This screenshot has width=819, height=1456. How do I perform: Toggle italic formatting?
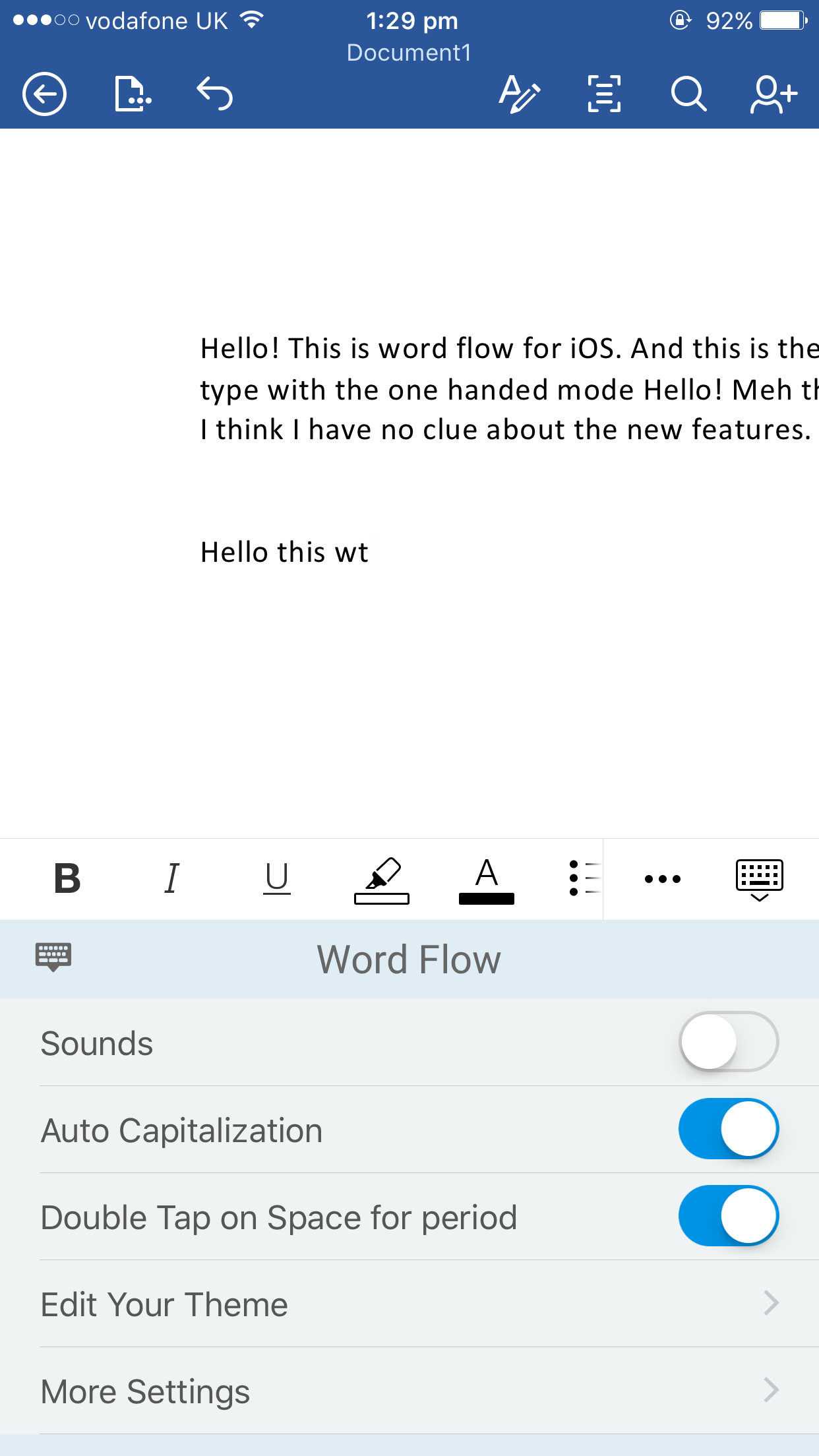[171, 878]
